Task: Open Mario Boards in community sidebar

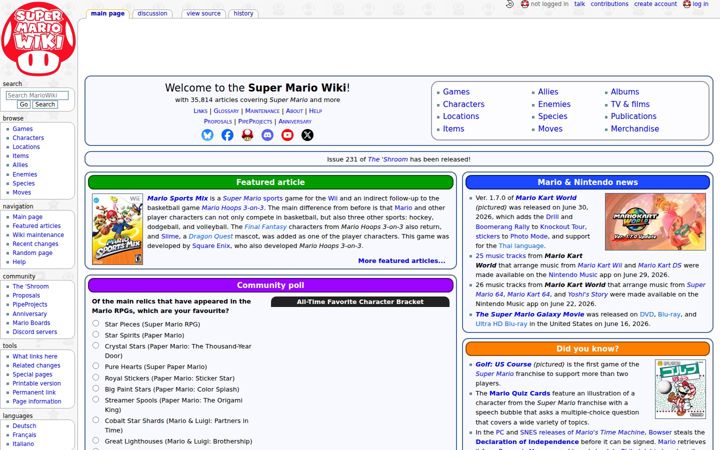Action: [31, 323]
